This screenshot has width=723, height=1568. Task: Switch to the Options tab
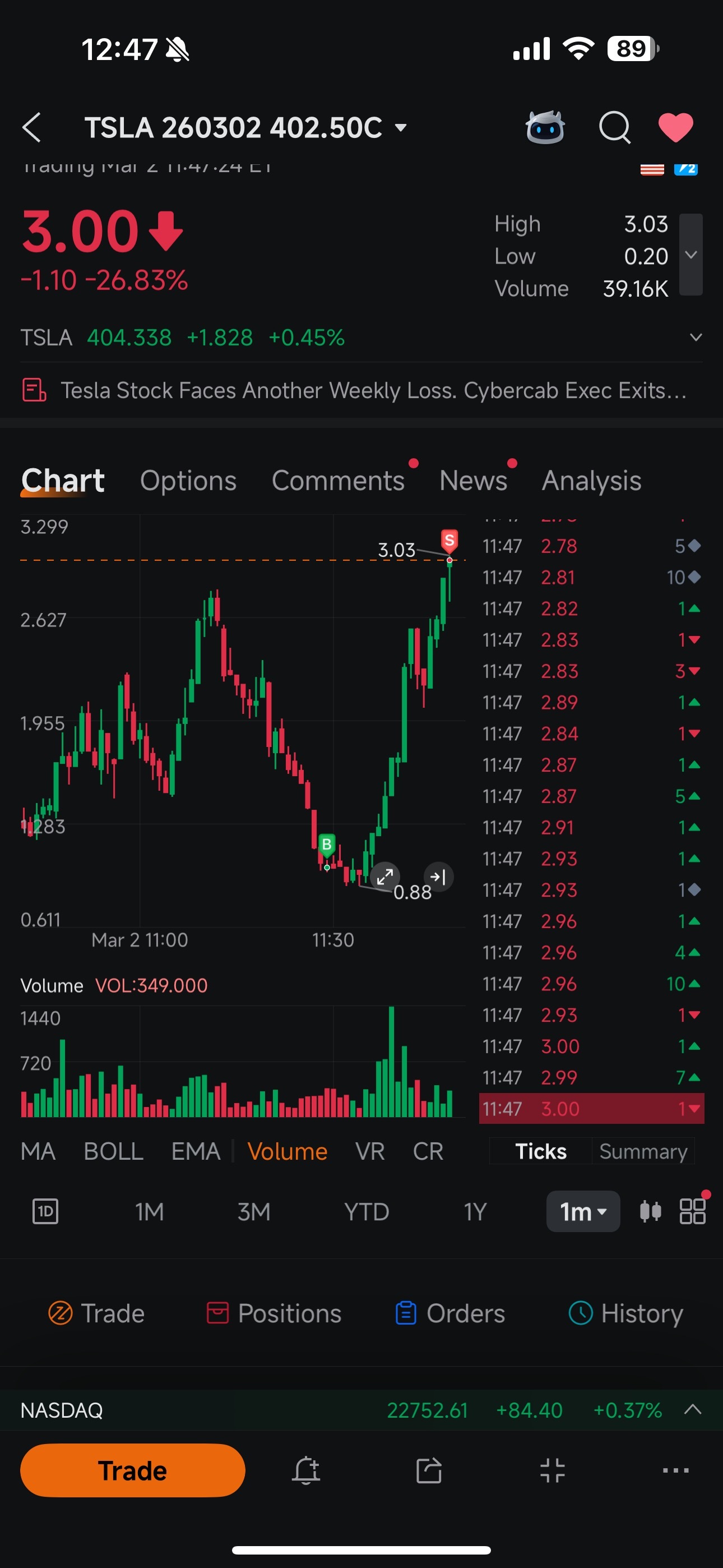coord(188,480)
